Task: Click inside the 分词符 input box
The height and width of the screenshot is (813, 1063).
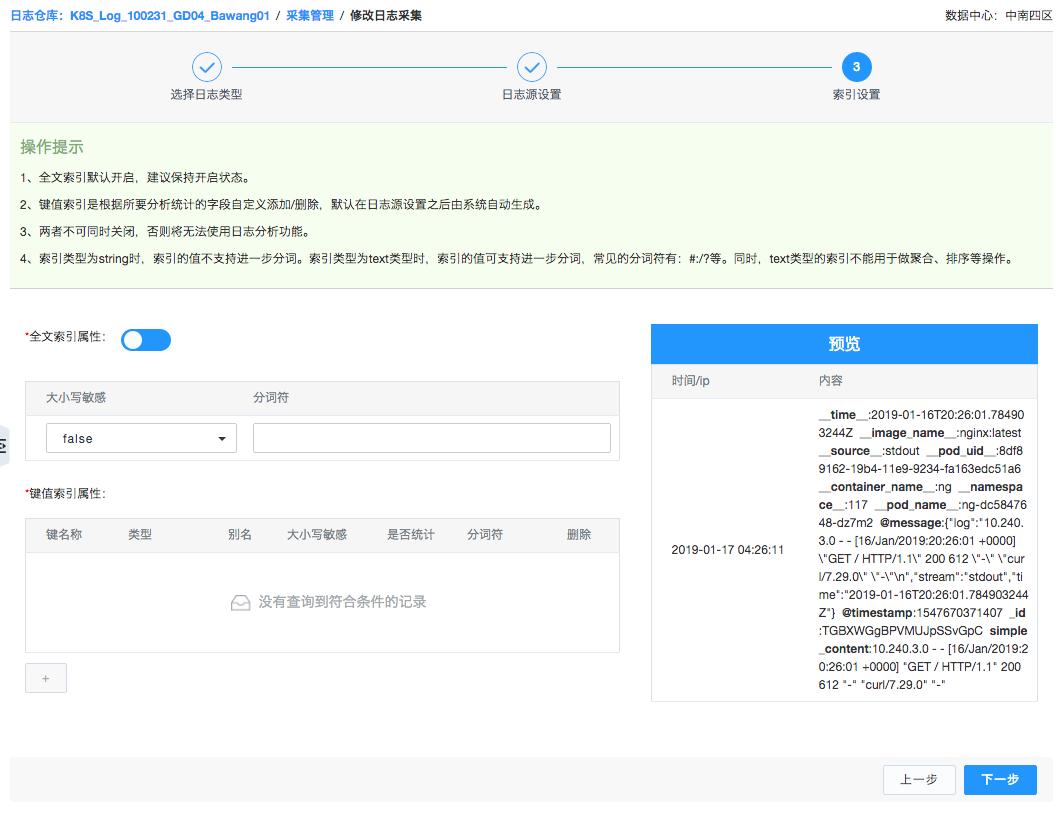Action: coord(430,437)
